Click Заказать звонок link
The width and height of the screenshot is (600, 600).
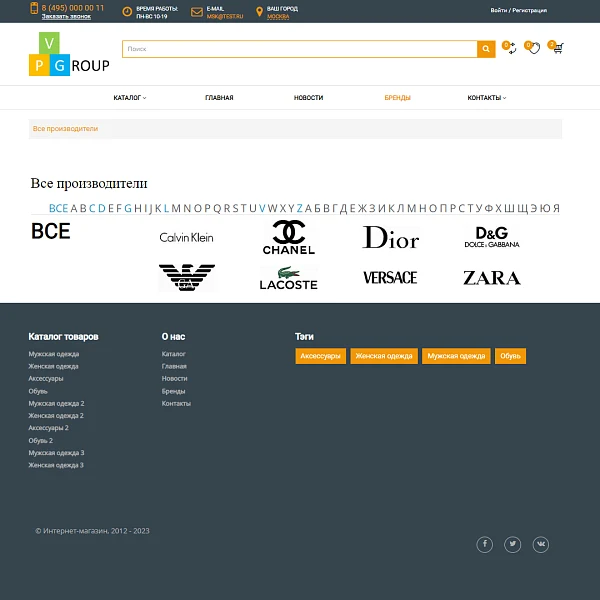pyautogui.click(x=66, y=16)
